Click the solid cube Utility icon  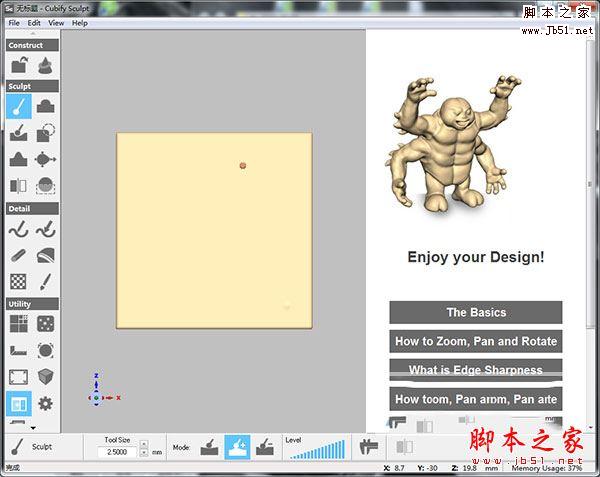pos(46,377)
